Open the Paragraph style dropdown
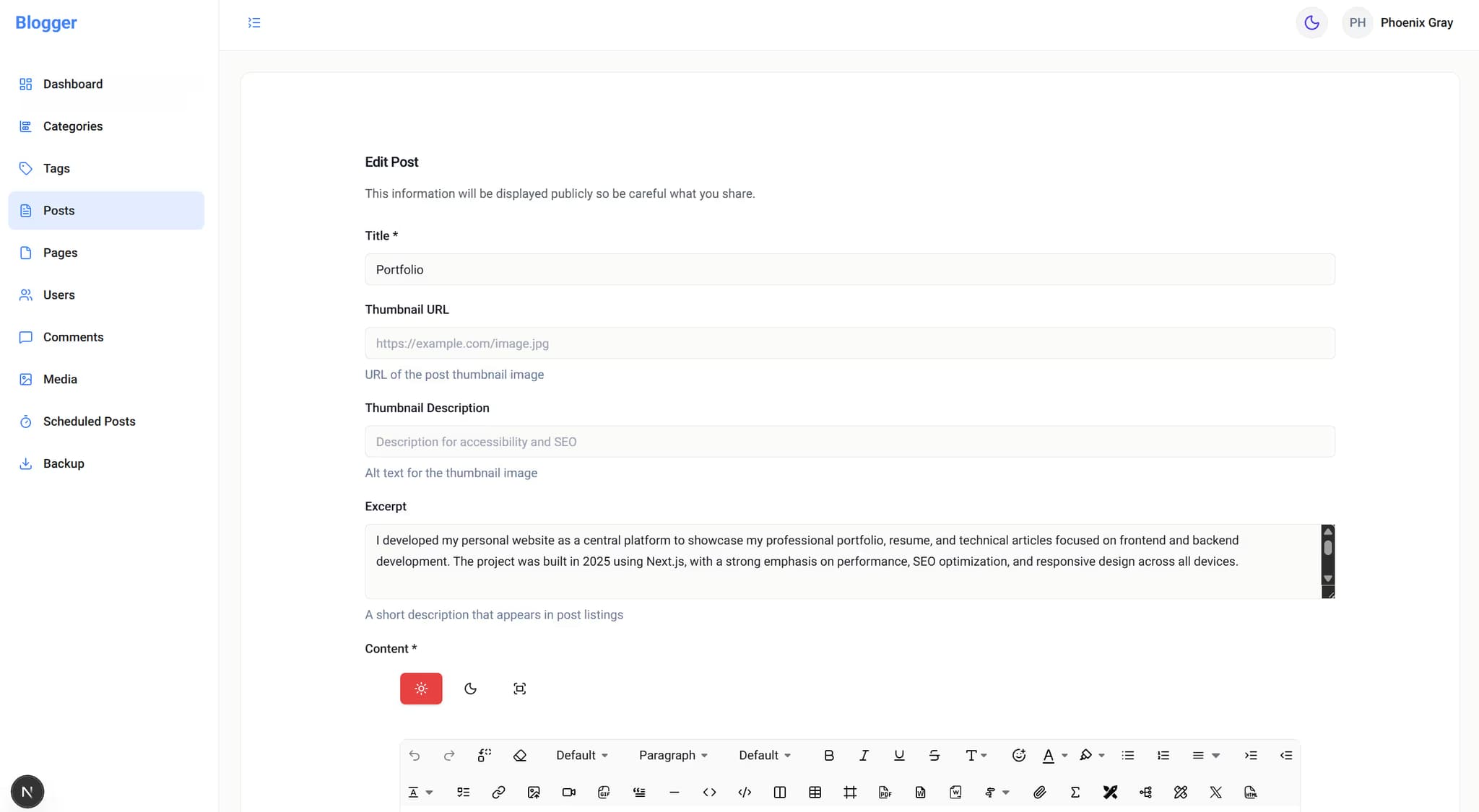This screenshot has height=812, width=1479. [x=673, y=755]
